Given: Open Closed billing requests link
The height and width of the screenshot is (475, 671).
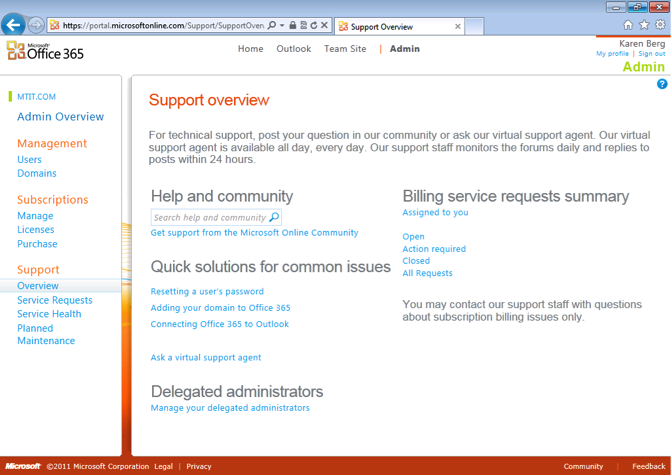Looking at the screenshot, I should click(416, 261).
